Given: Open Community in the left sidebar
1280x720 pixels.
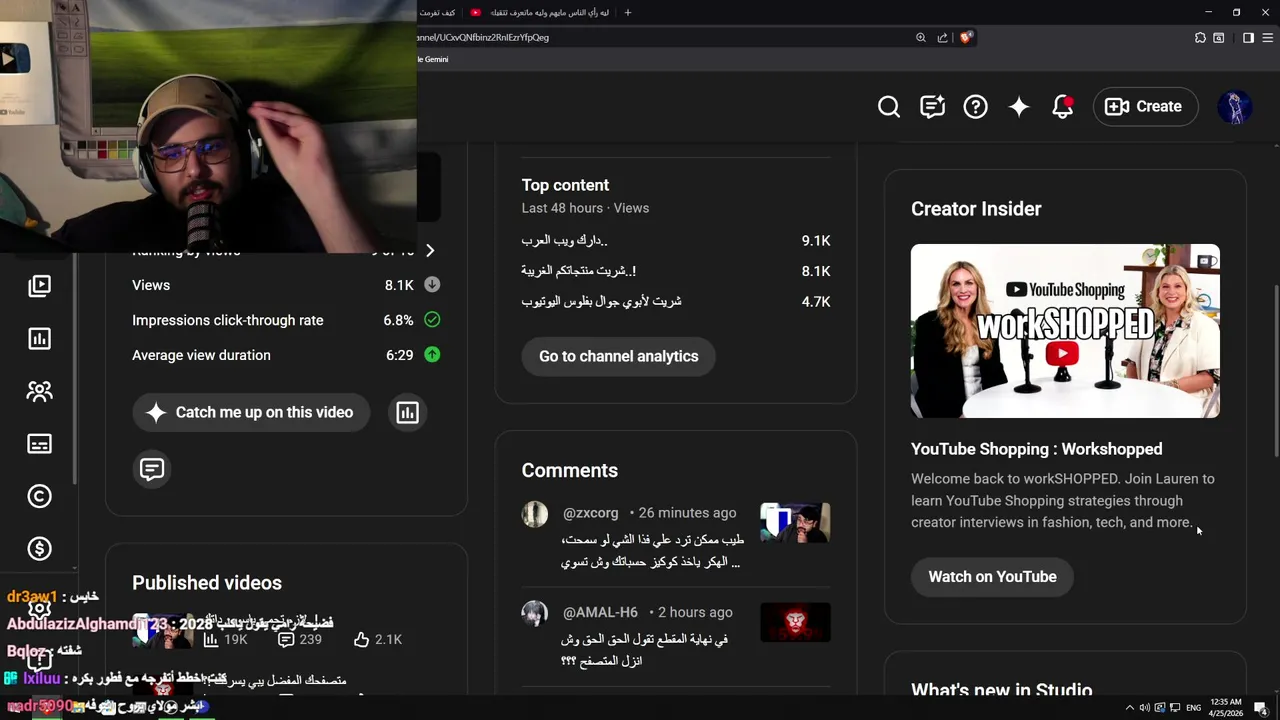Looking at the screenshot, I should pos(39,391).
